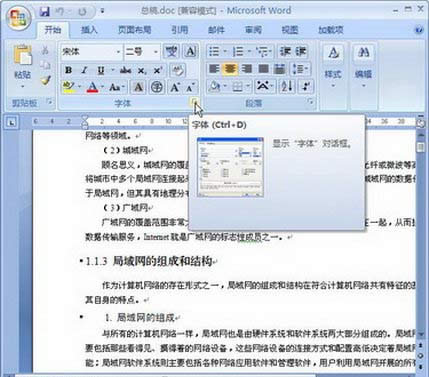The width and height of the screenshot is (429, 377).
Task: Expand the highlight color arrow
Action: (x=80, y=87)
